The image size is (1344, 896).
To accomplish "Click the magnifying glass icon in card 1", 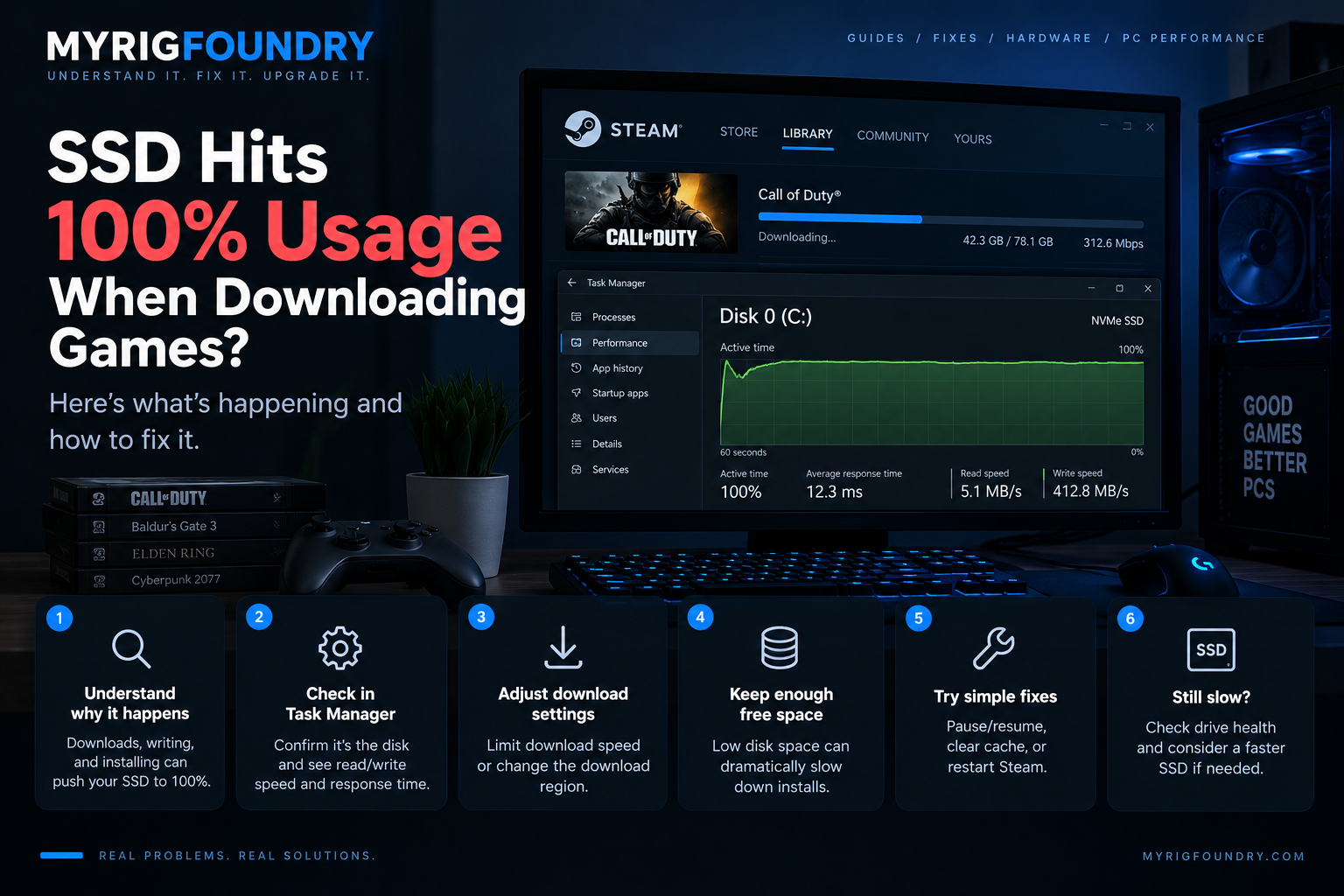I will point(131,648).
